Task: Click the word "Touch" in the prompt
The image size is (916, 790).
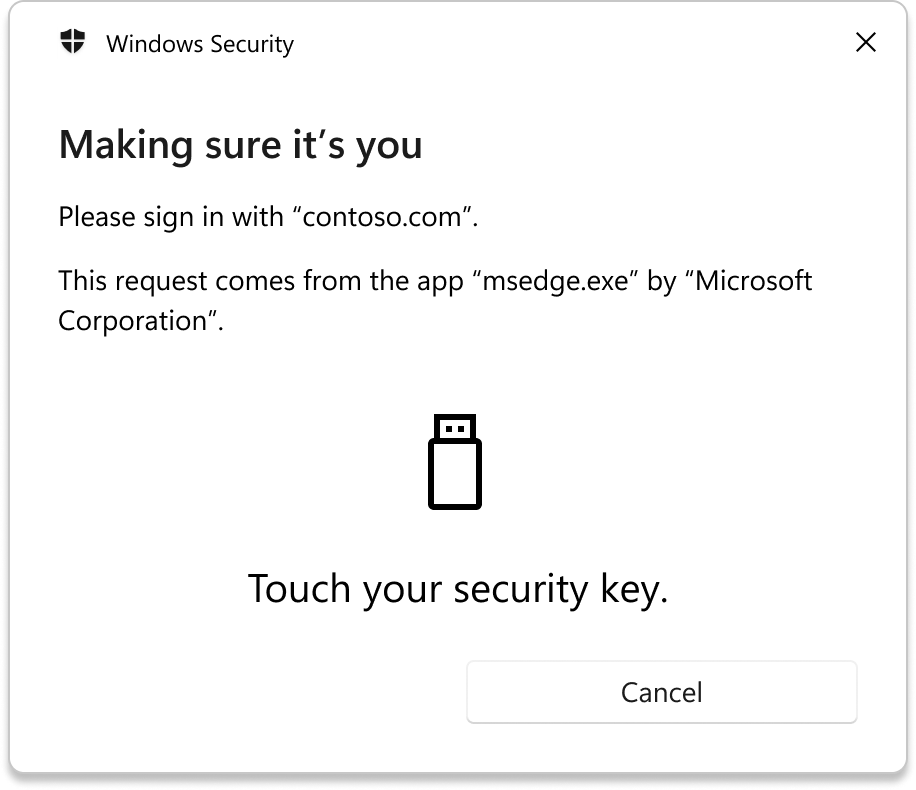Action: tap(298, 589)
